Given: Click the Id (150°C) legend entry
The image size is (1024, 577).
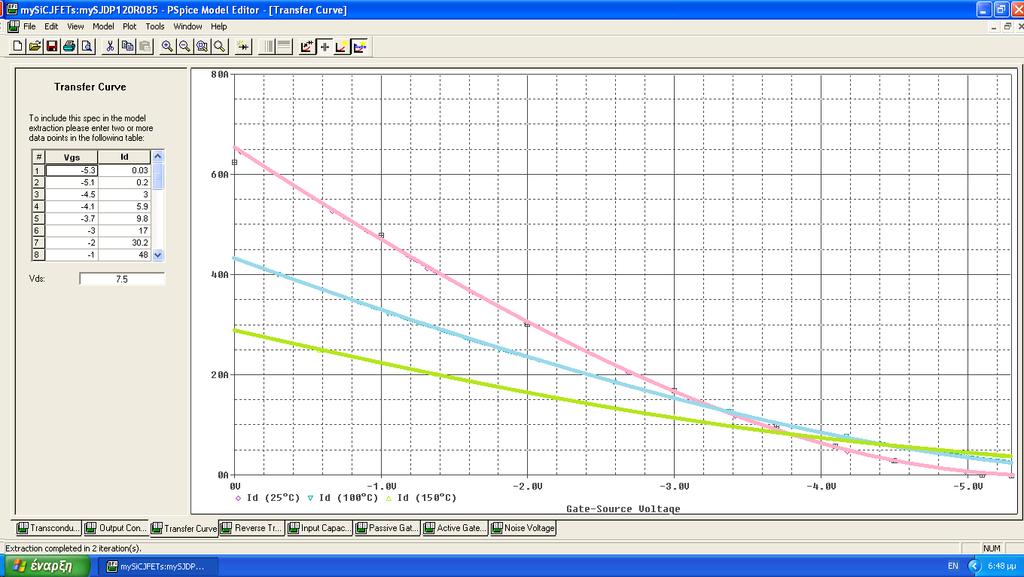Looking at the screenshot, I should (421, 498).
